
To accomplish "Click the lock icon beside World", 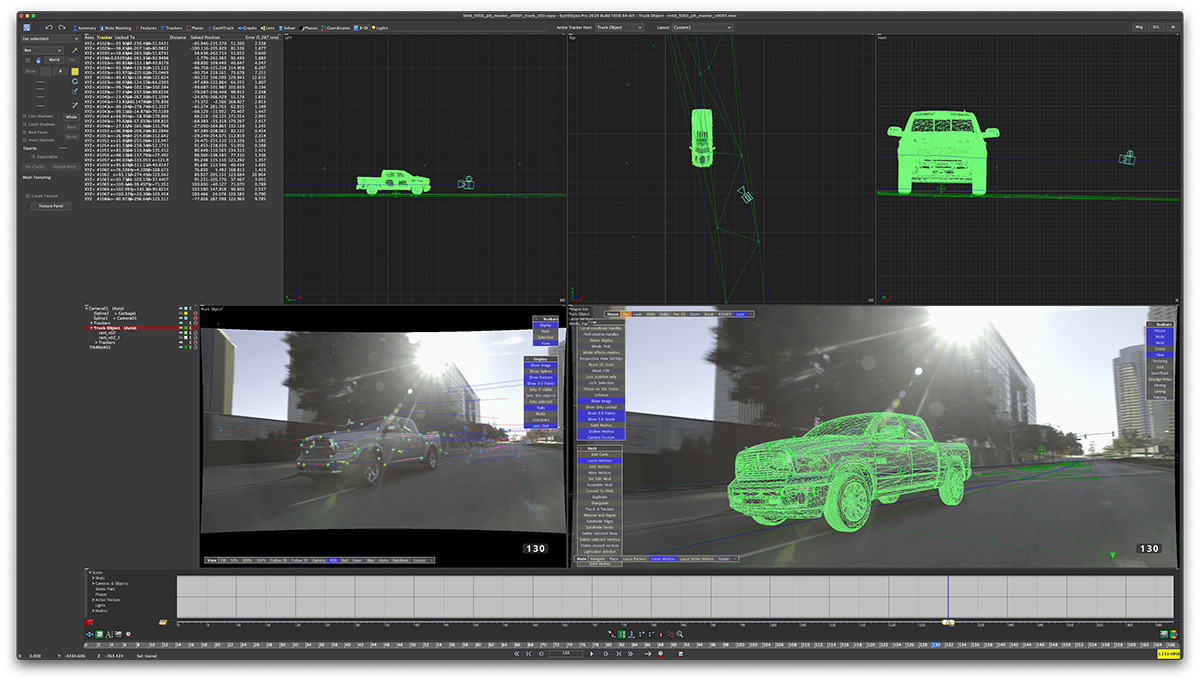I will click(x=38, y=61).
